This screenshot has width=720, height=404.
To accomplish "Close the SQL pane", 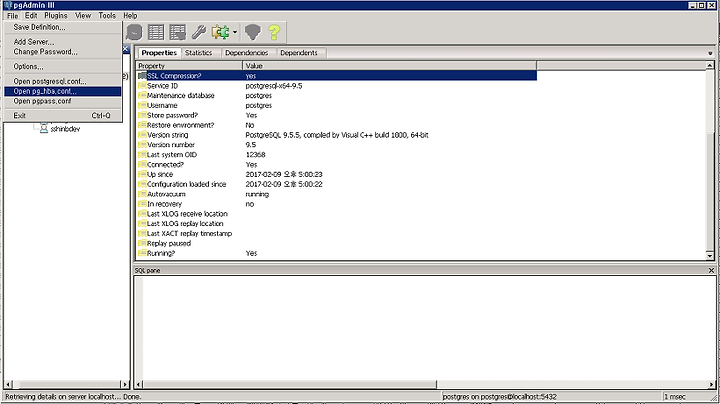I will [711, 270].
